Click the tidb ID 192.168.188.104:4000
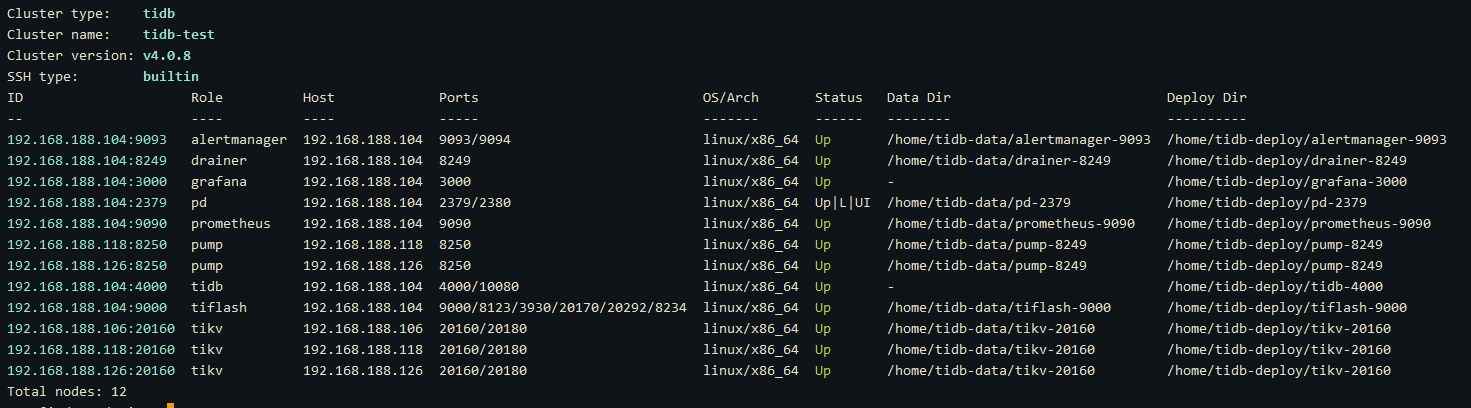The image size is (1471, 408). pos(87,287)
